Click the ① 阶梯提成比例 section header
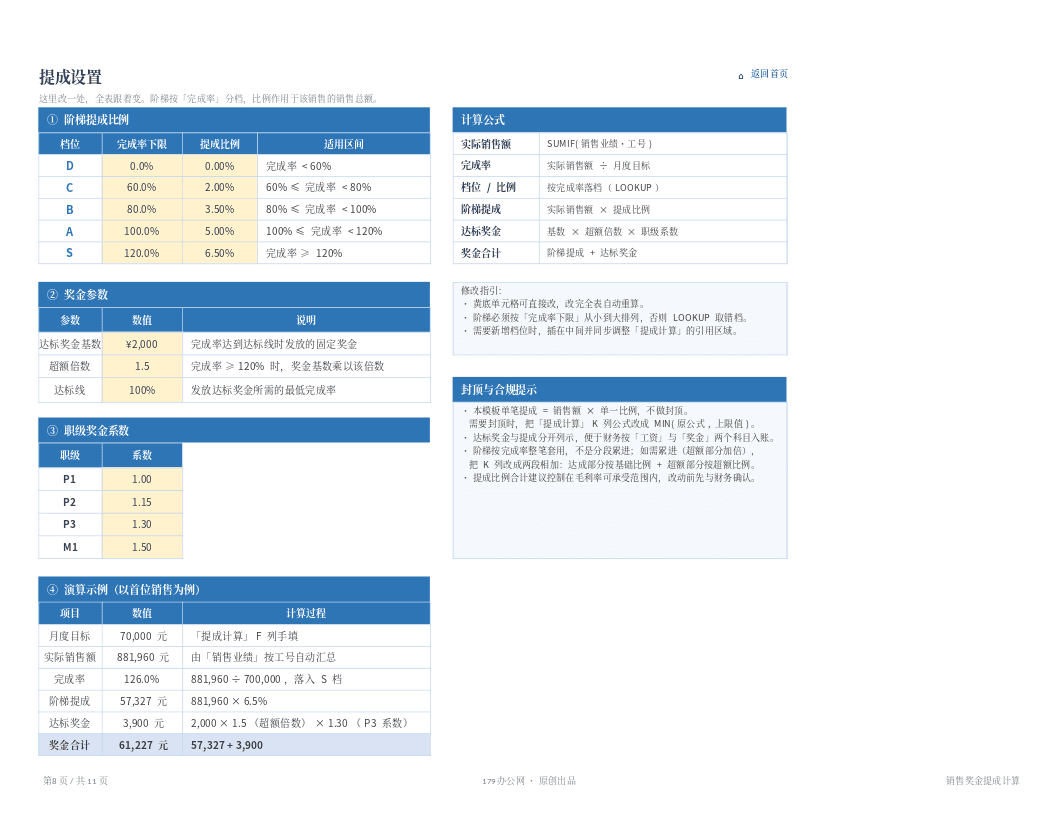 coord(234,120)
